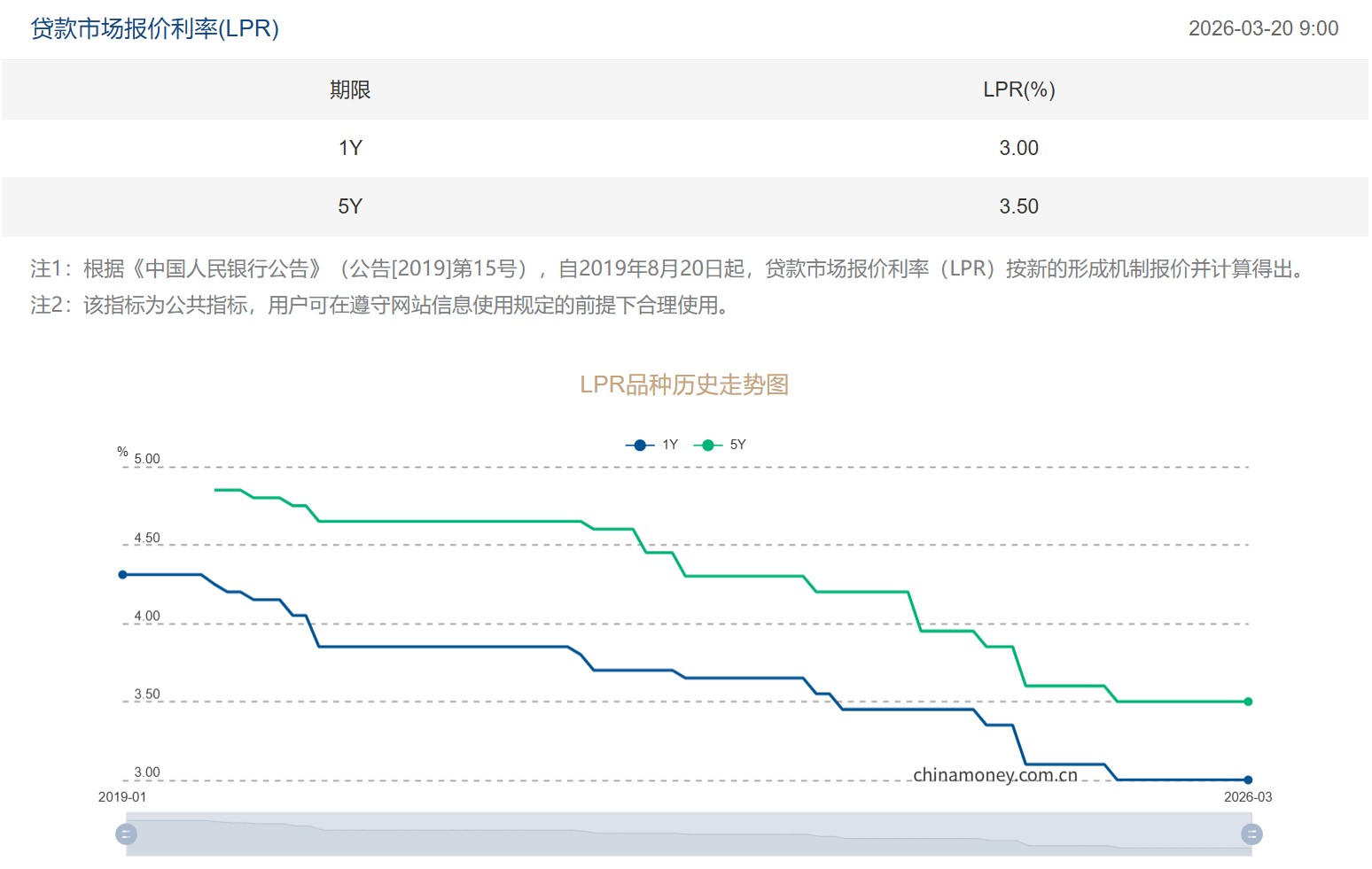The image size is (1372, 869).
Task: Click the 期限 column header
Action: pyautogui.click(x=350, y=89)
